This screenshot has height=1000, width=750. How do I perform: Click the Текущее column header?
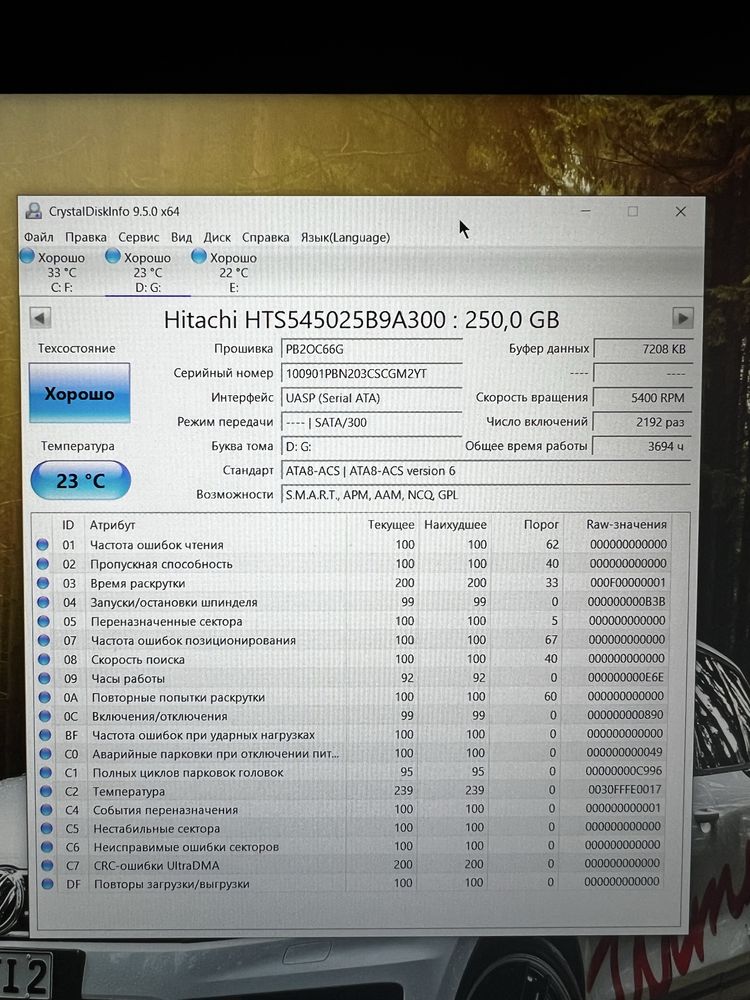pos(391,525)
